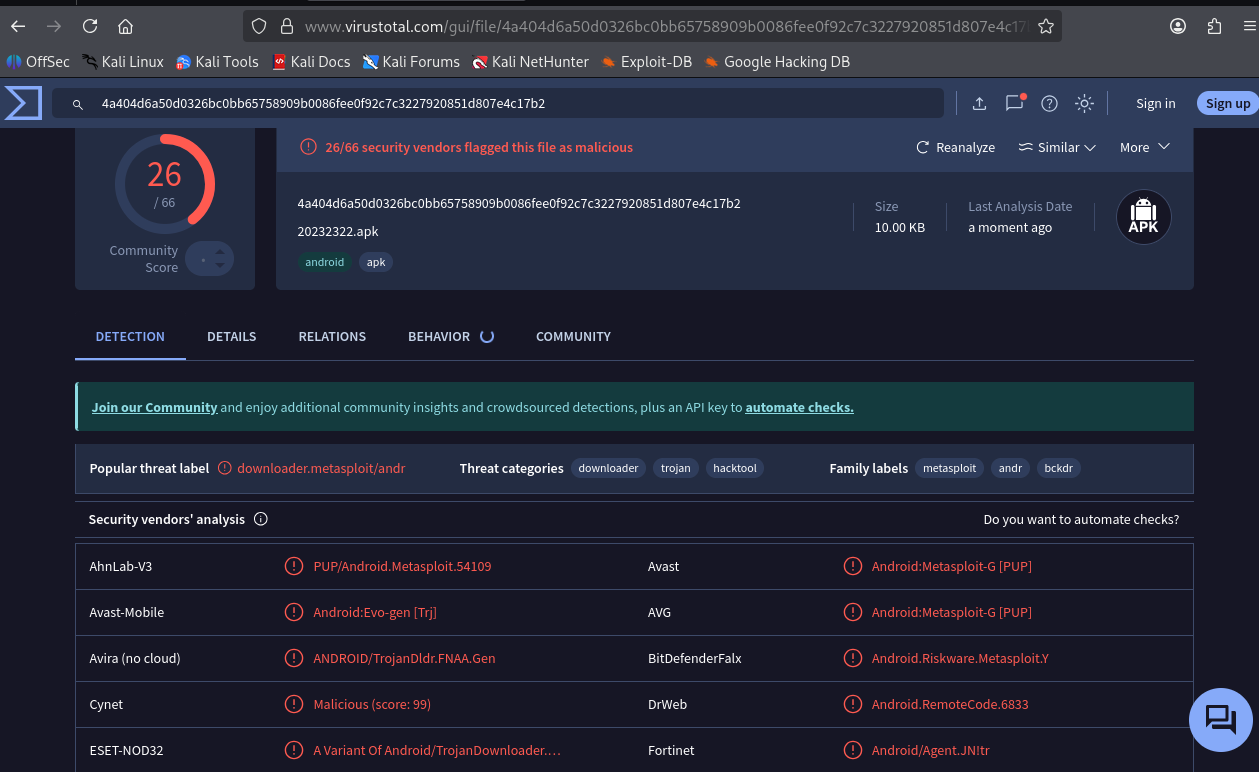Open the Firefox account icon
The image size is (1259, 772).
point(1179,26)
